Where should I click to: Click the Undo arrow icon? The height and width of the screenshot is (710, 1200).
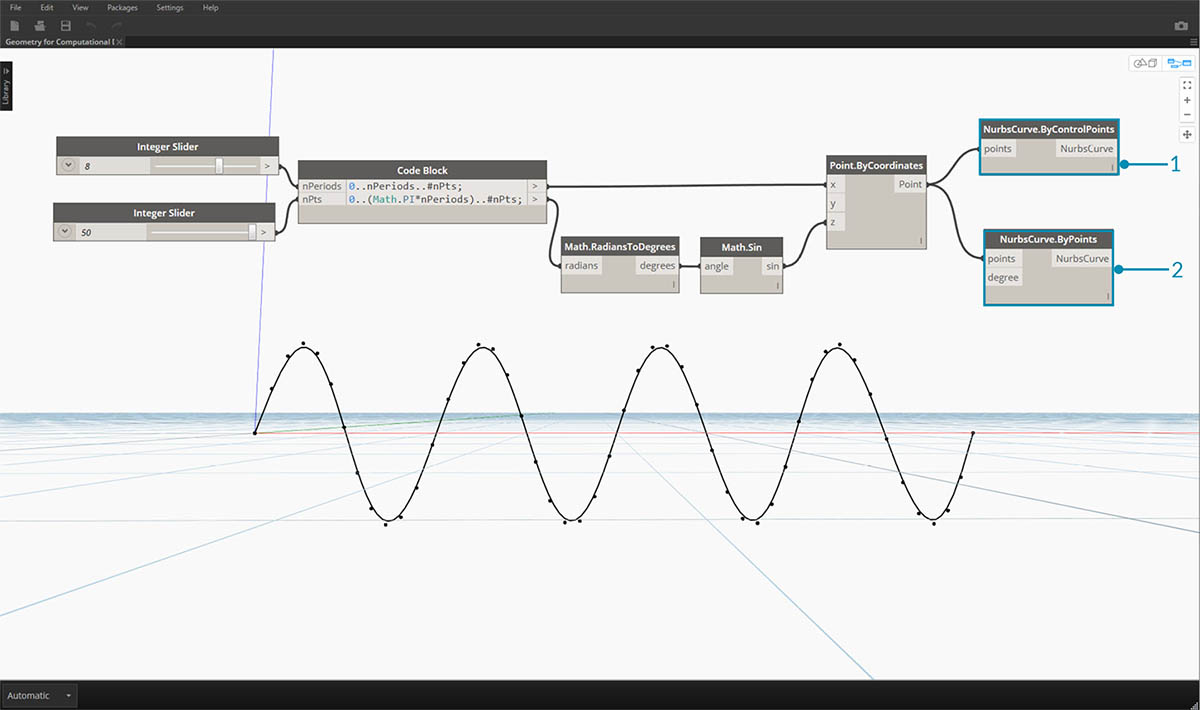pyautogui.click(x=91, y=24)
